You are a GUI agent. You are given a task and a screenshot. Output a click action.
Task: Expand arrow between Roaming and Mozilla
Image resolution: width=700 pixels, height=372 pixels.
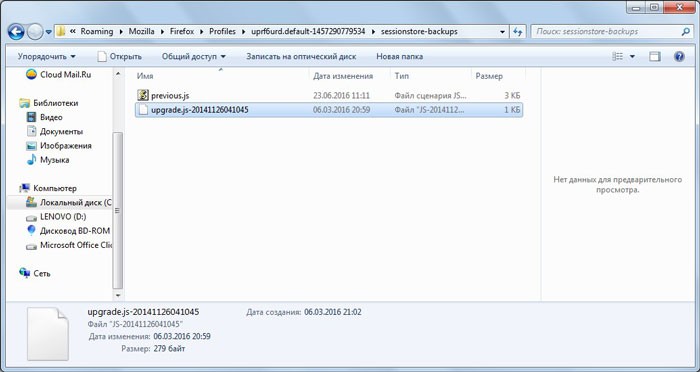coord(121,32)
